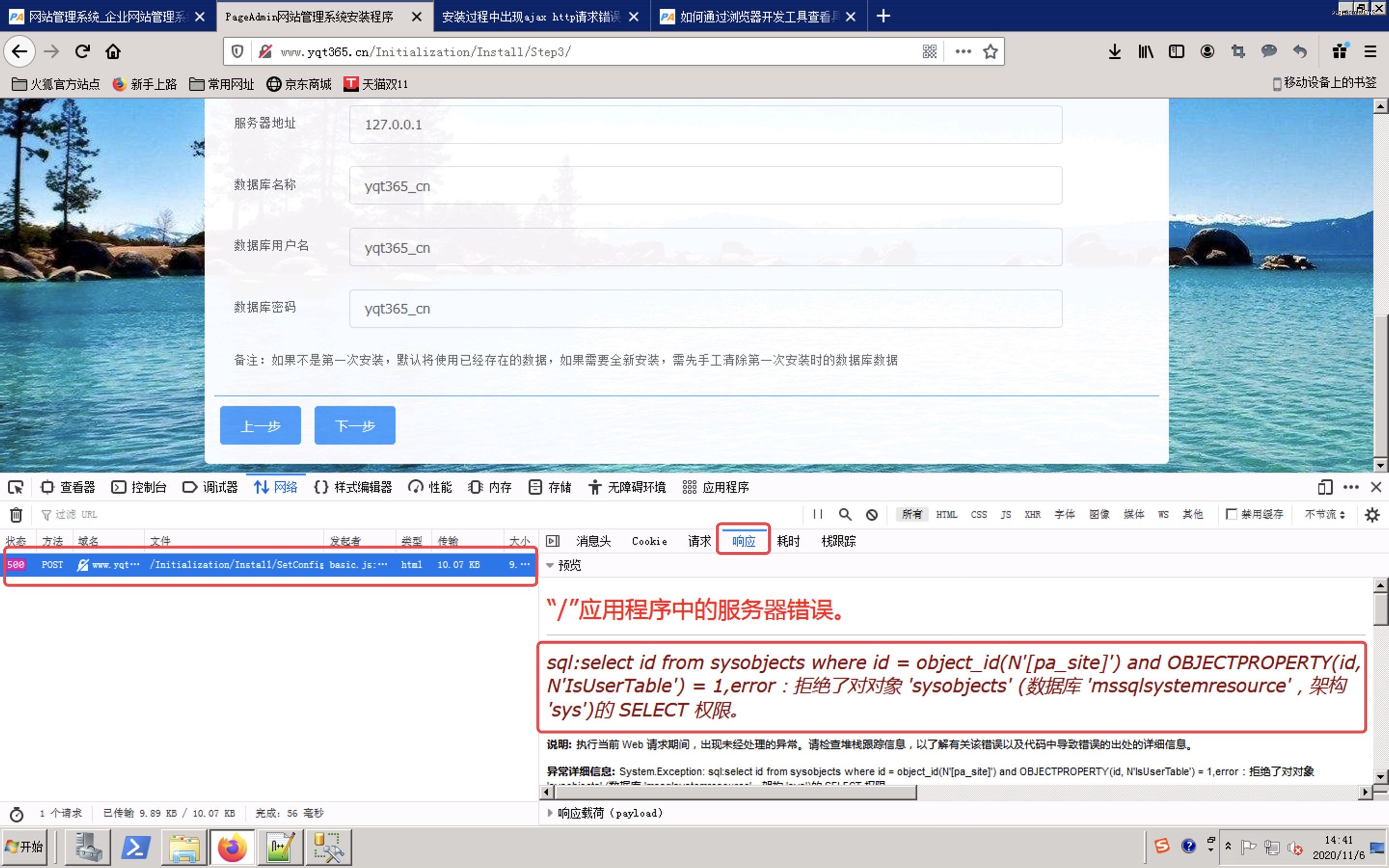The image size is (1389, 868).
Task: Filter requests by 图像
Action: click(x=1099, y=515)
